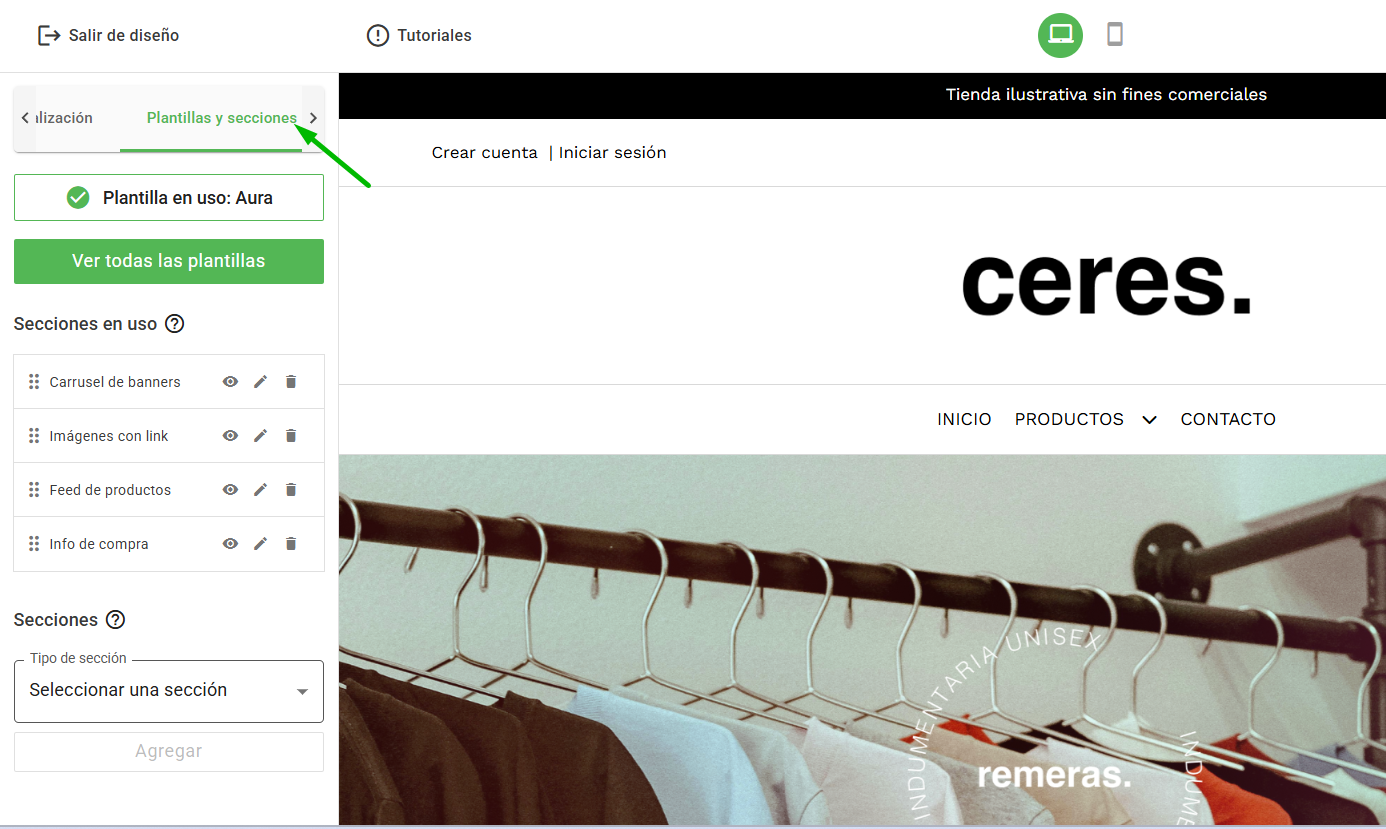Edit the Carrusel de banners section
This screenshot has width=1386, height=829.
[x=260, y=381]
